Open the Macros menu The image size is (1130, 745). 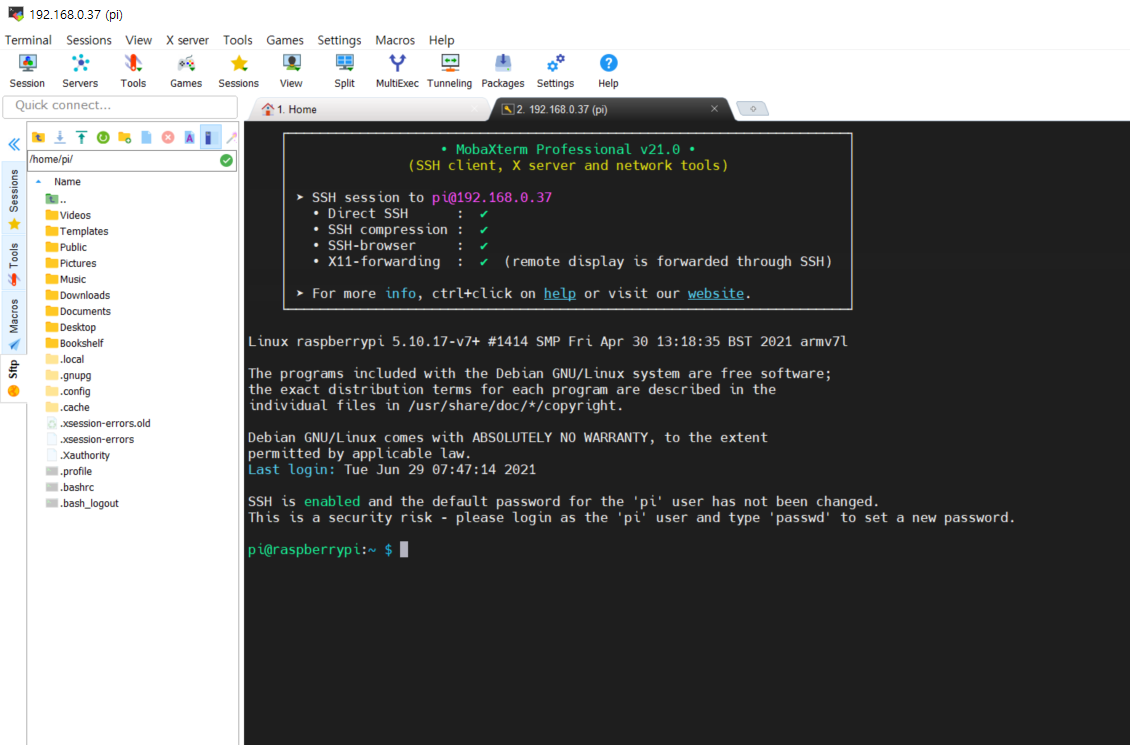(x=395, y=40)
